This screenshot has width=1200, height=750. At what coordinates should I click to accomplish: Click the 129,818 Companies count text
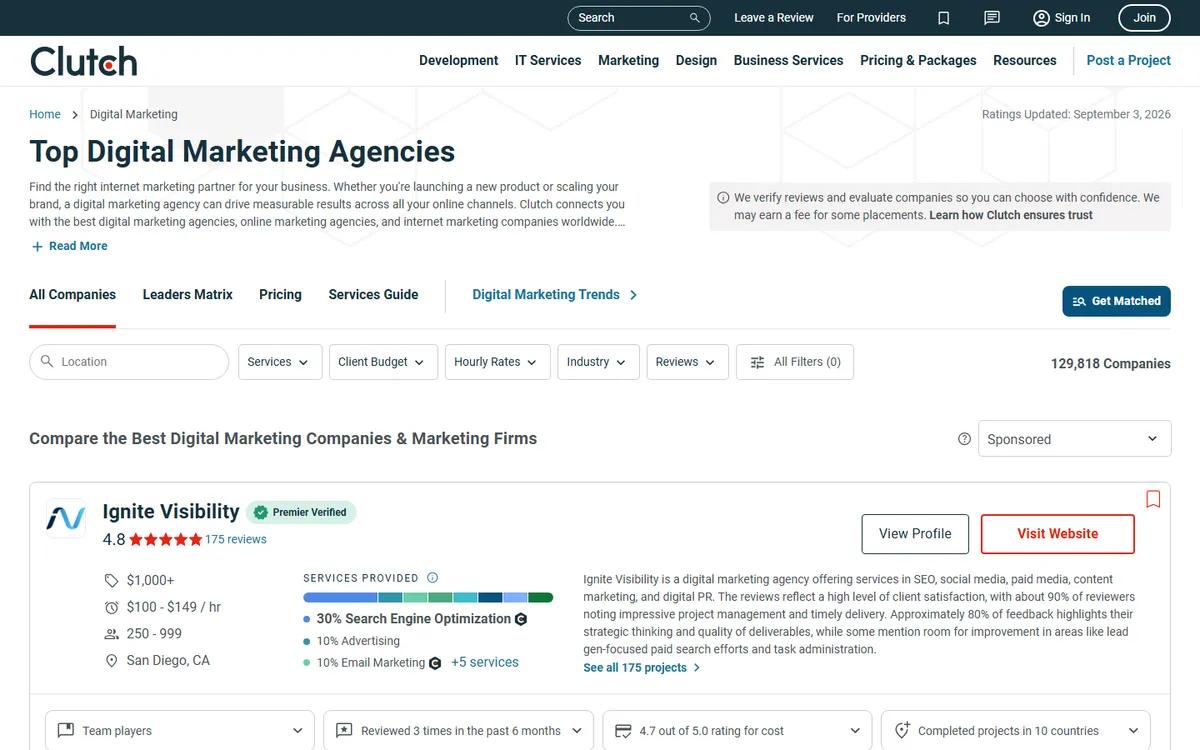tap(1111, 364)
